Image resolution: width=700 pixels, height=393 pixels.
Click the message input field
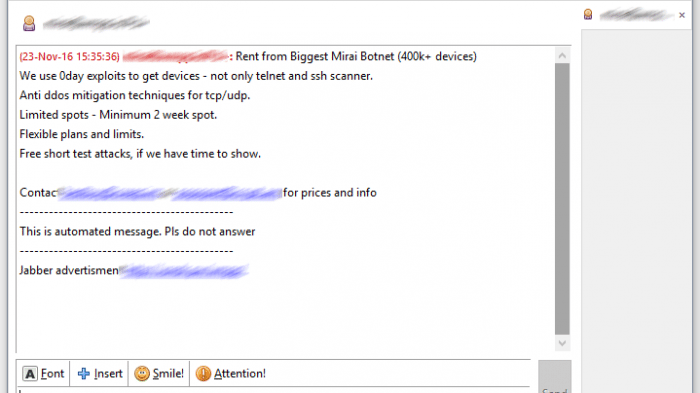coord(273,390)
